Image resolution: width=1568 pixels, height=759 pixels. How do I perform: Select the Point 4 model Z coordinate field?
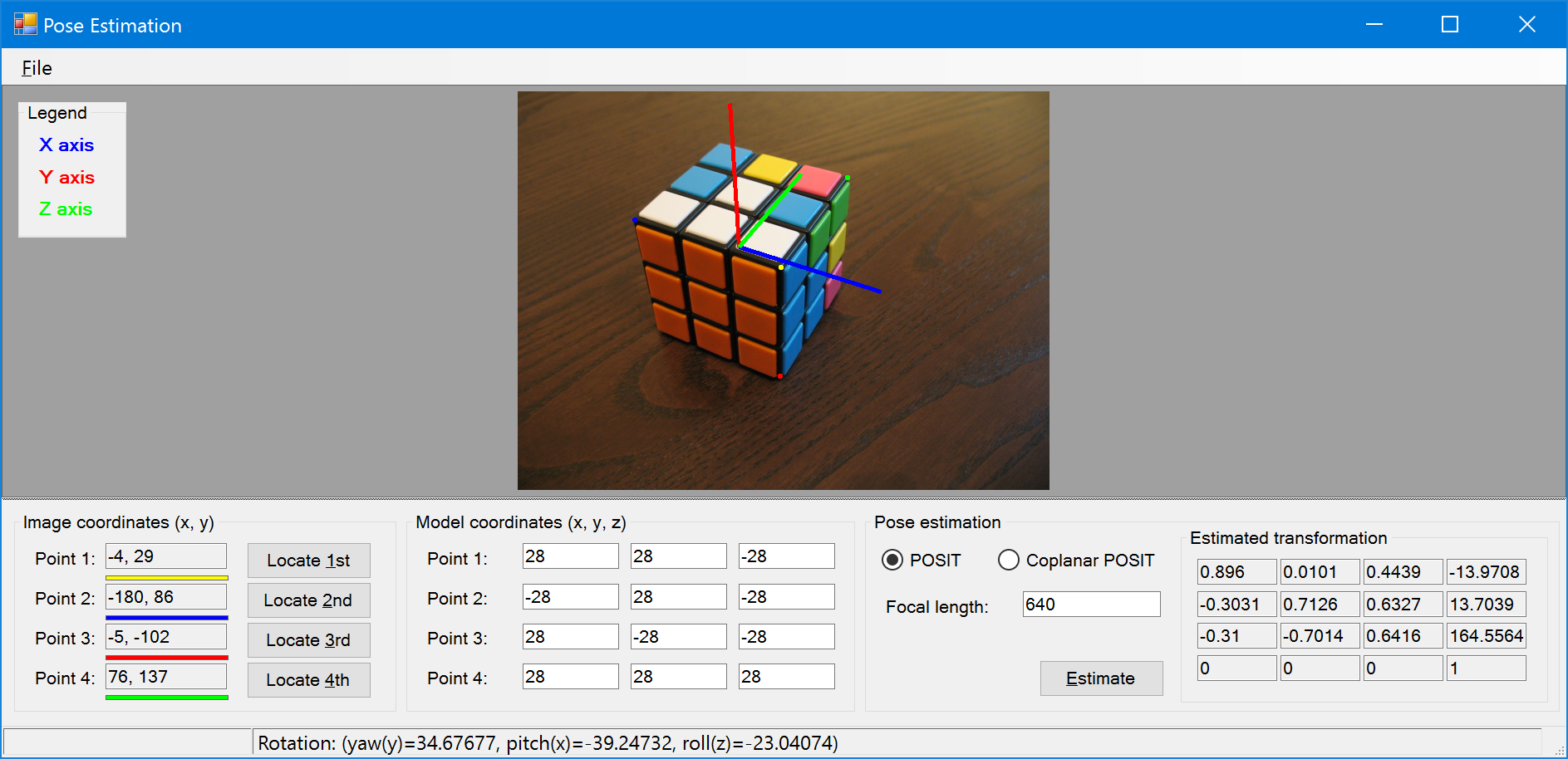[786, 677]
